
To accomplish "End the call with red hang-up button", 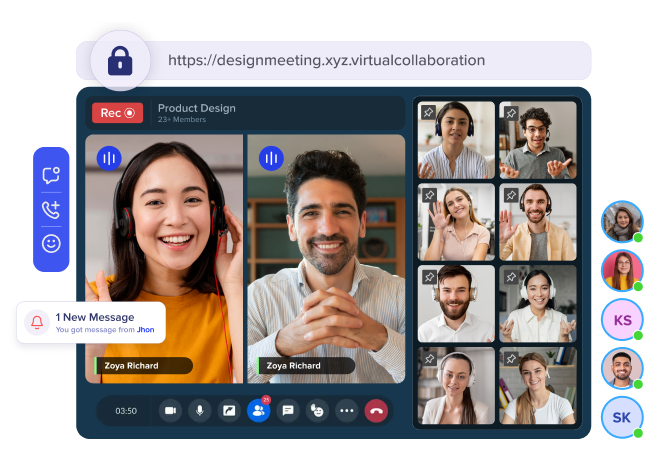I will point(376,410).
